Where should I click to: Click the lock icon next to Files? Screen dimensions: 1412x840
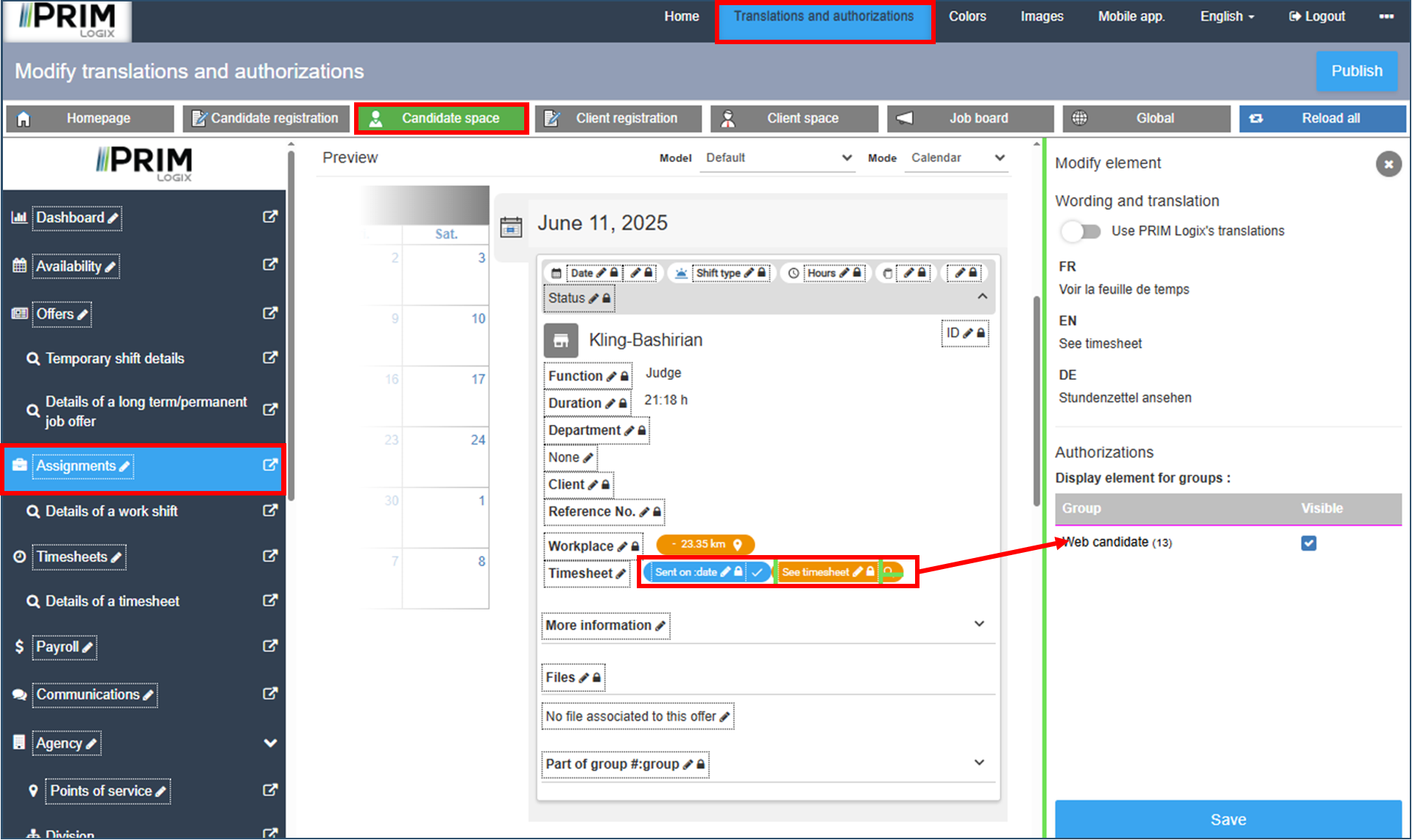(x=596, y=677)
